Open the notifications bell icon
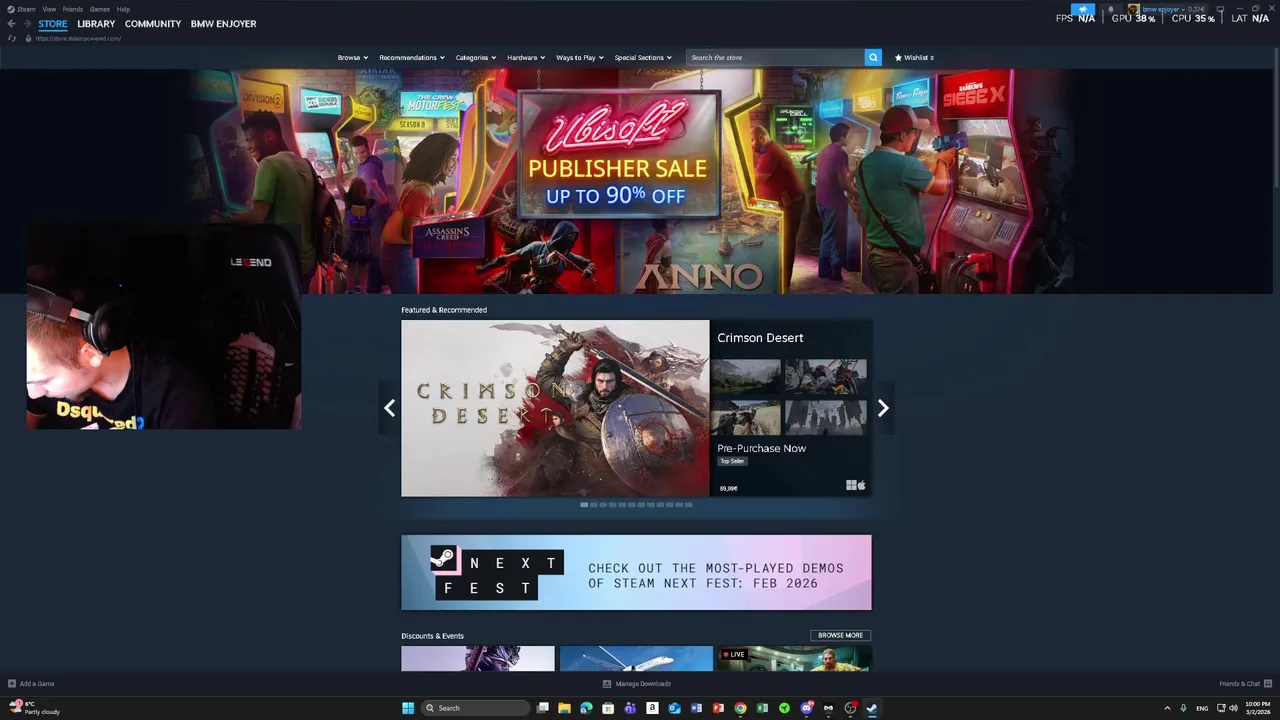This screenshot has width=1280, height=720. tap(1111, 9)
